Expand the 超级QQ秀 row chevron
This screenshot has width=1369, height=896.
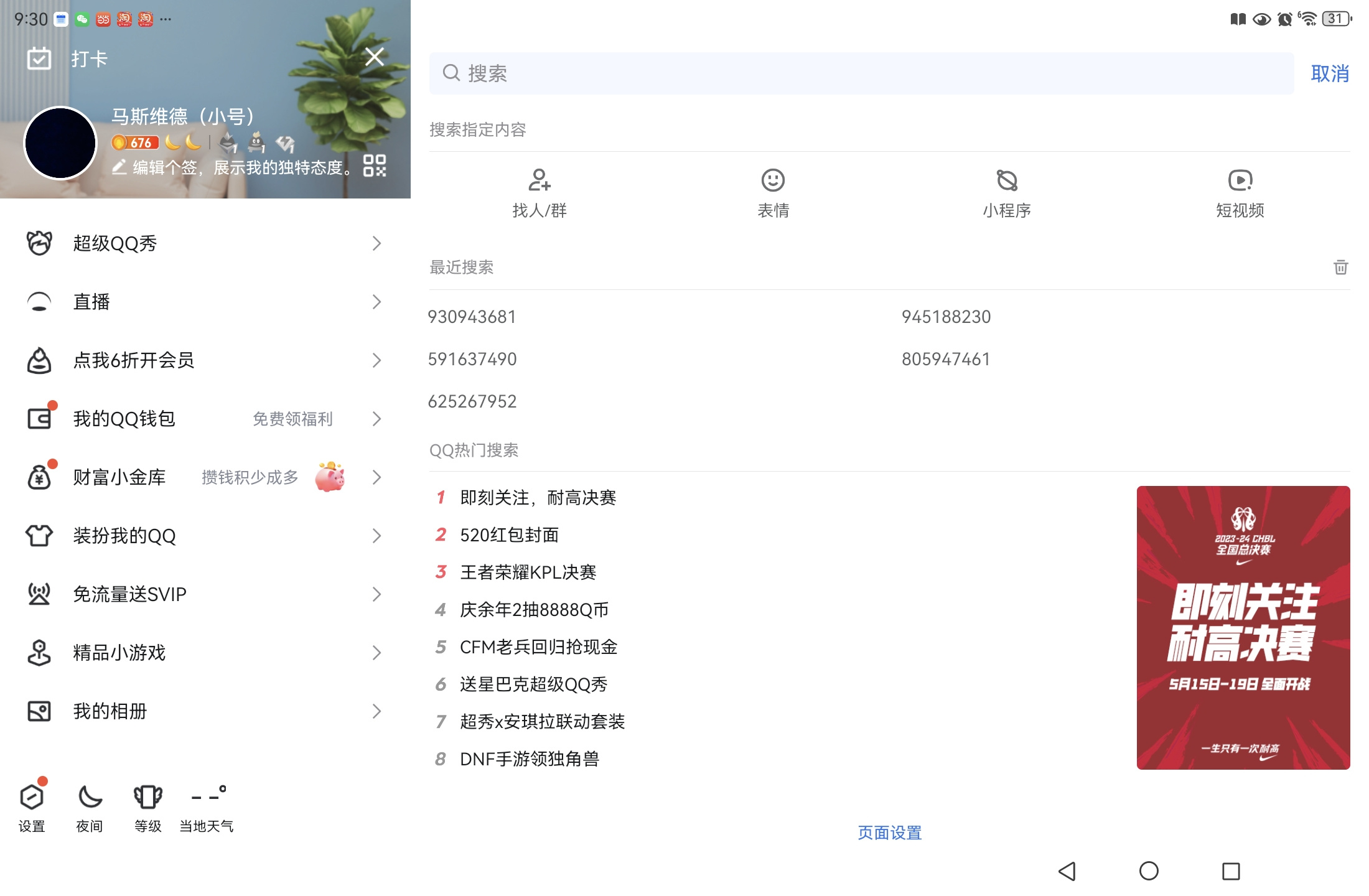(x=376, y=243)
